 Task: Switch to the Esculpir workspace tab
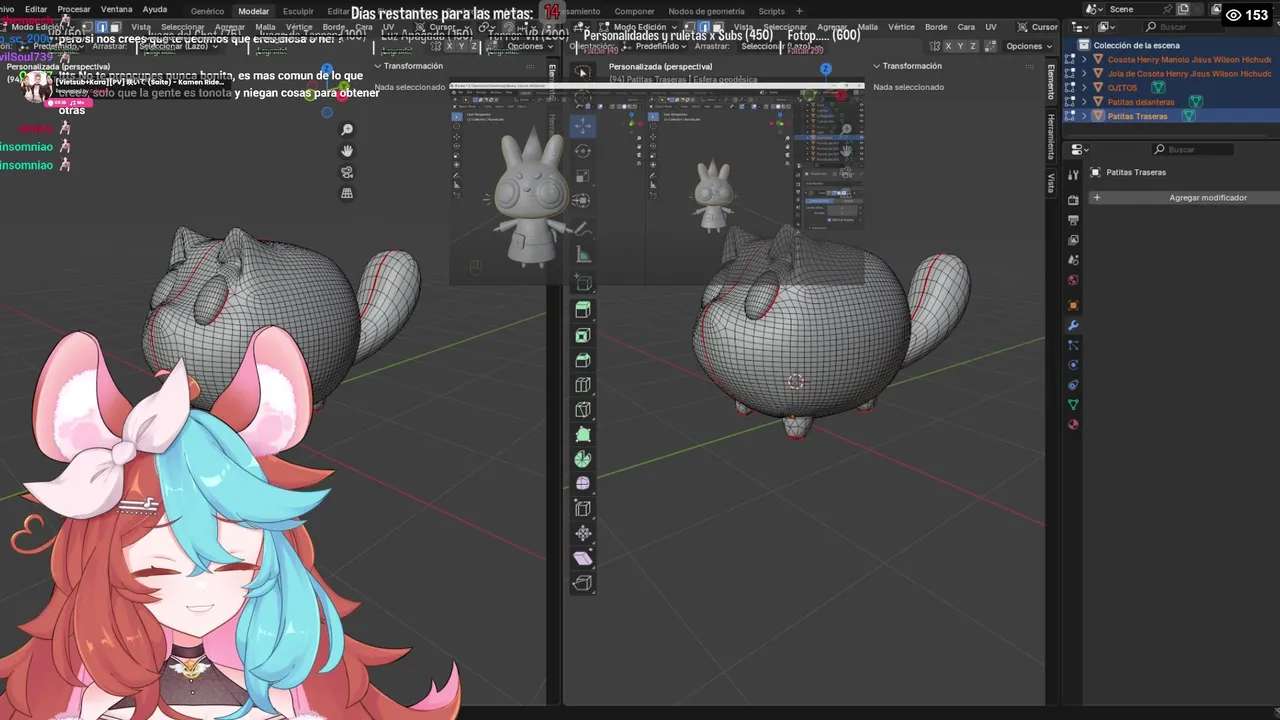pos(298,11)
